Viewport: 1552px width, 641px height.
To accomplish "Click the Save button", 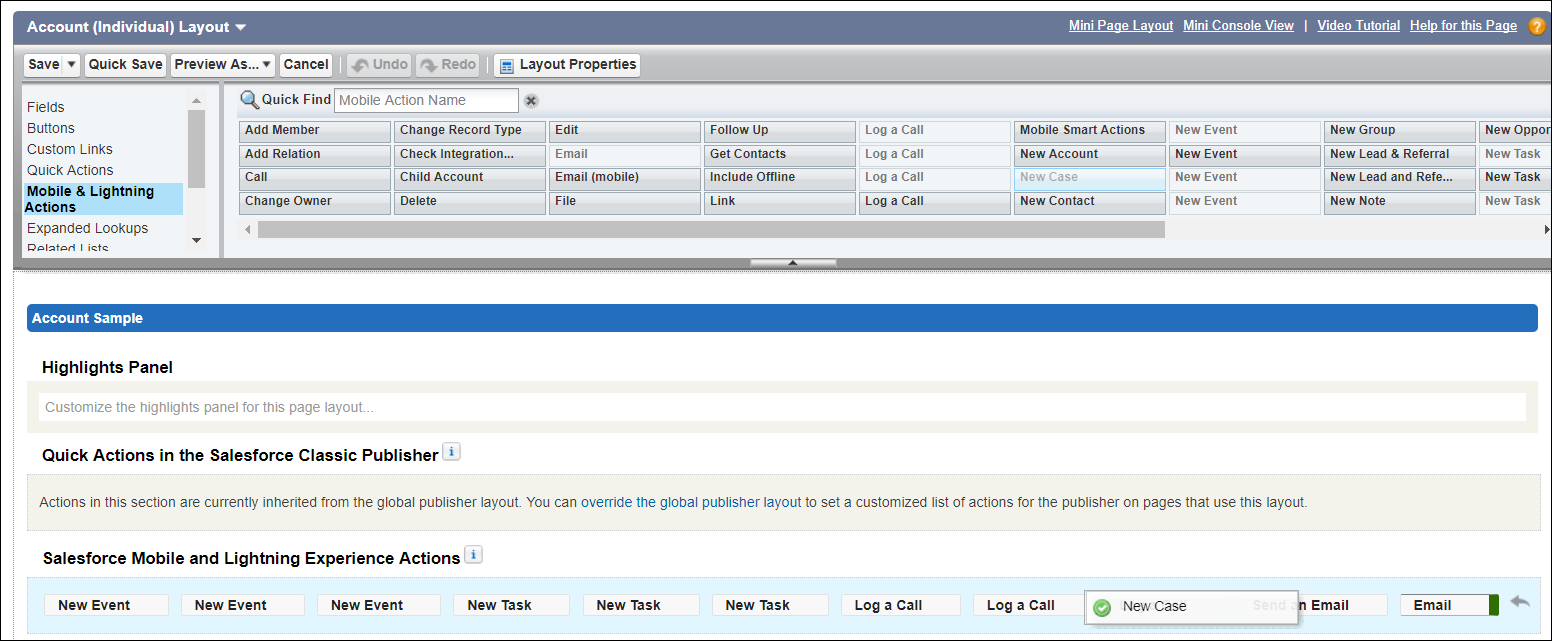I will coord(43,65).
